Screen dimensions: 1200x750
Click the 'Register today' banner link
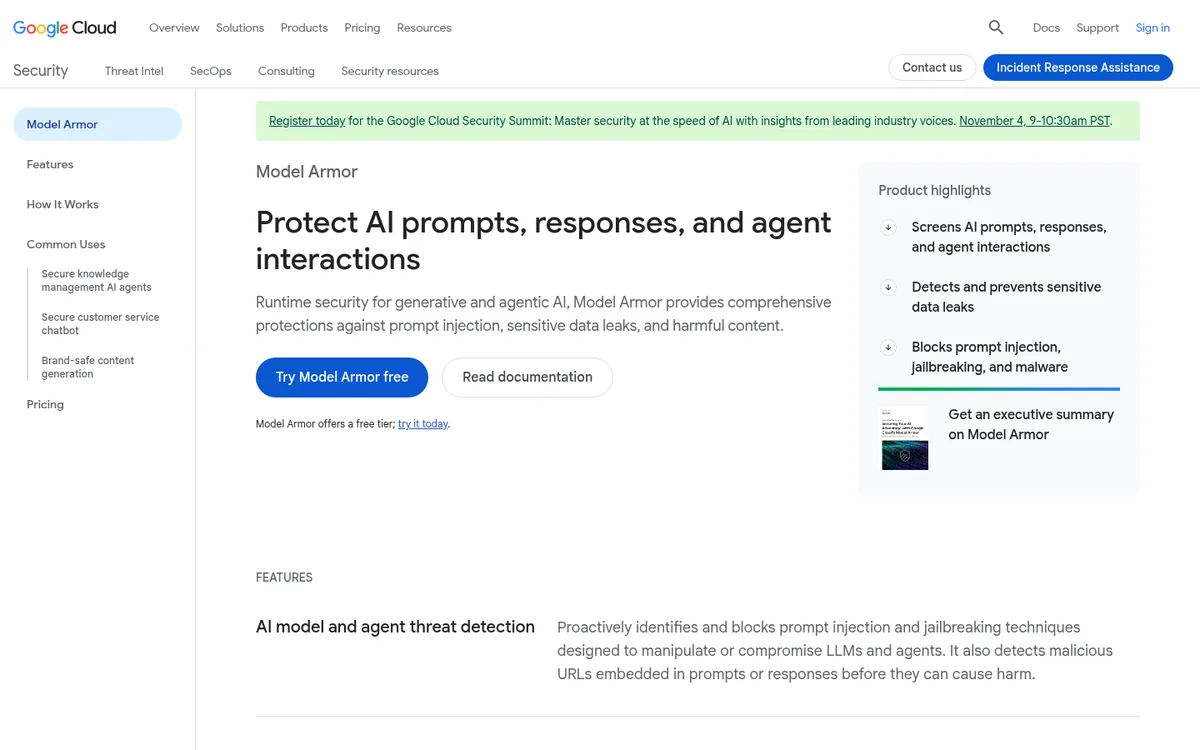click(x=307, y=121)
